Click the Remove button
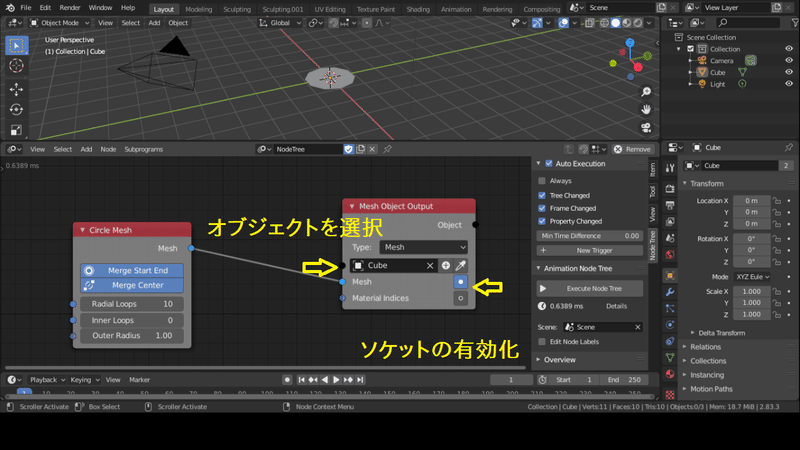Screen dimensions: 800x450 pyautogui.click(x=633, y=149)
